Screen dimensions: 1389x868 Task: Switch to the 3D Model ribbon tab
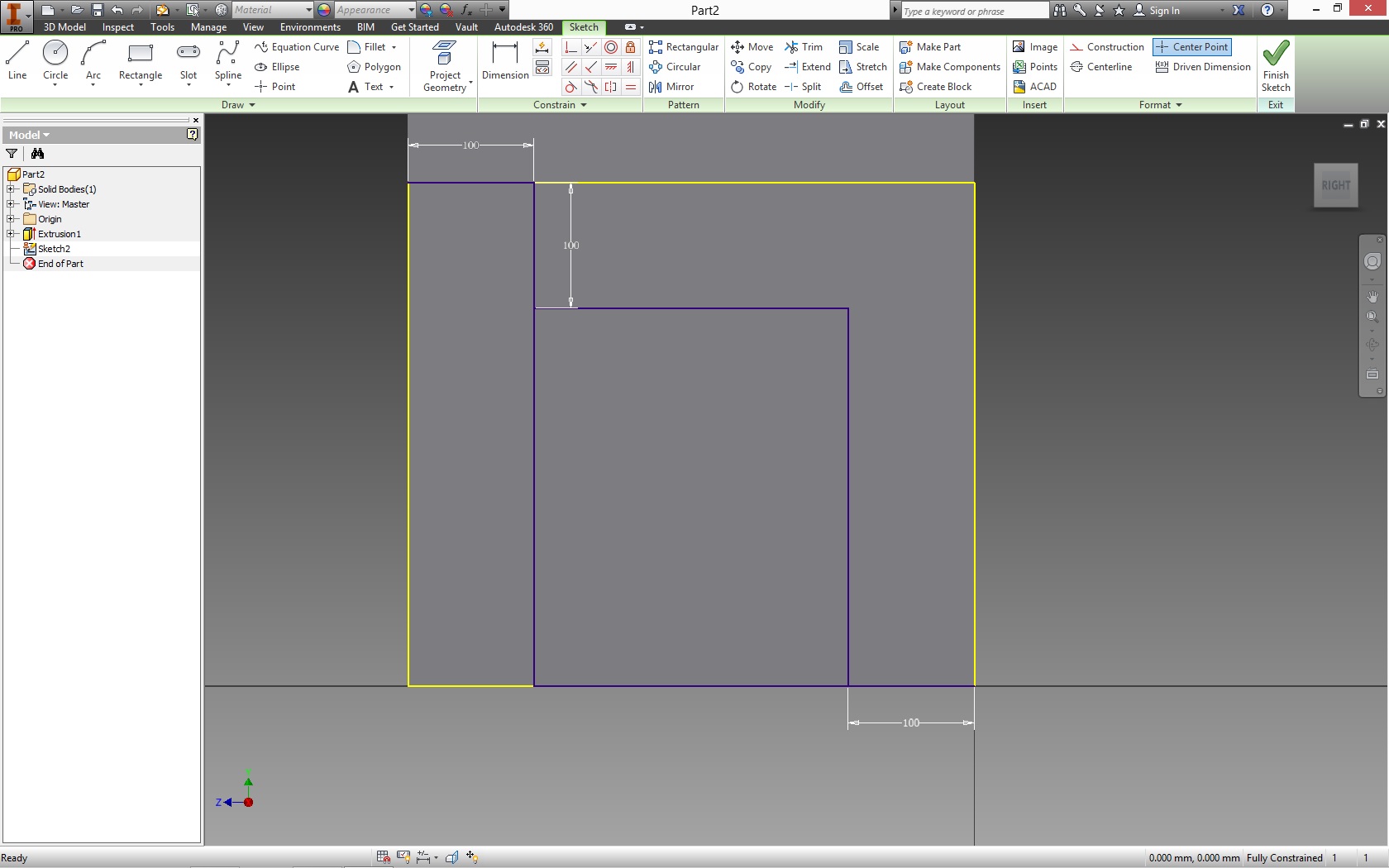(x=64, y=26)
